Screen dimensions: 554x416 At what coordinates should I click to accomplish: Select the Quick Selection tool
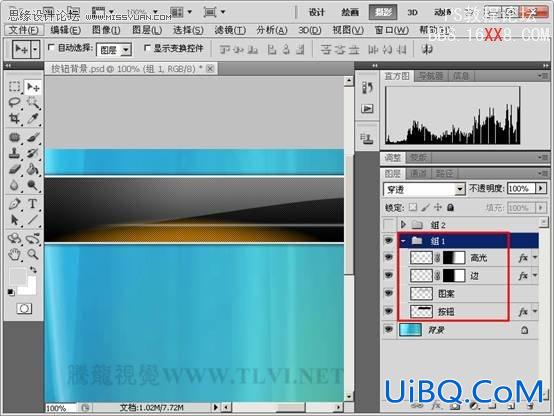(x=33, y=102)
